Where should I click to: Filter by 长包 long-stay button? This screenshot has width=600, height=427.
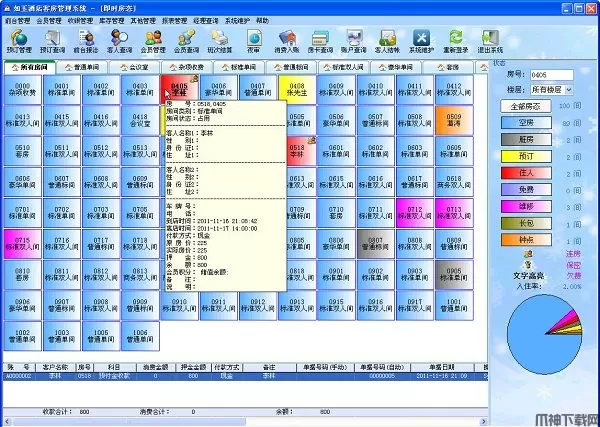pyautogui.click(x=526, y=223)
